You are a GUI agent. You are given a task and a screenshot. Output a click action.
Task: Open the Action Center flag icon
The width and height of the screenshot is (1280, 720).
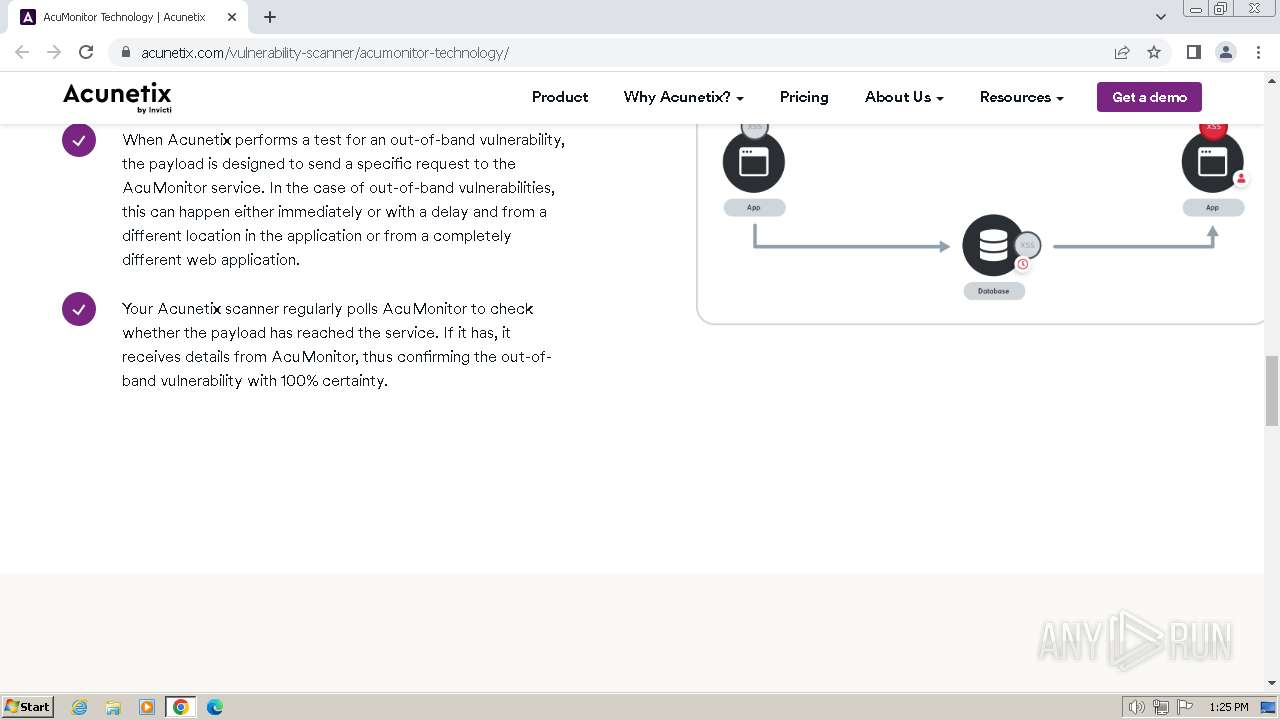1185,707
